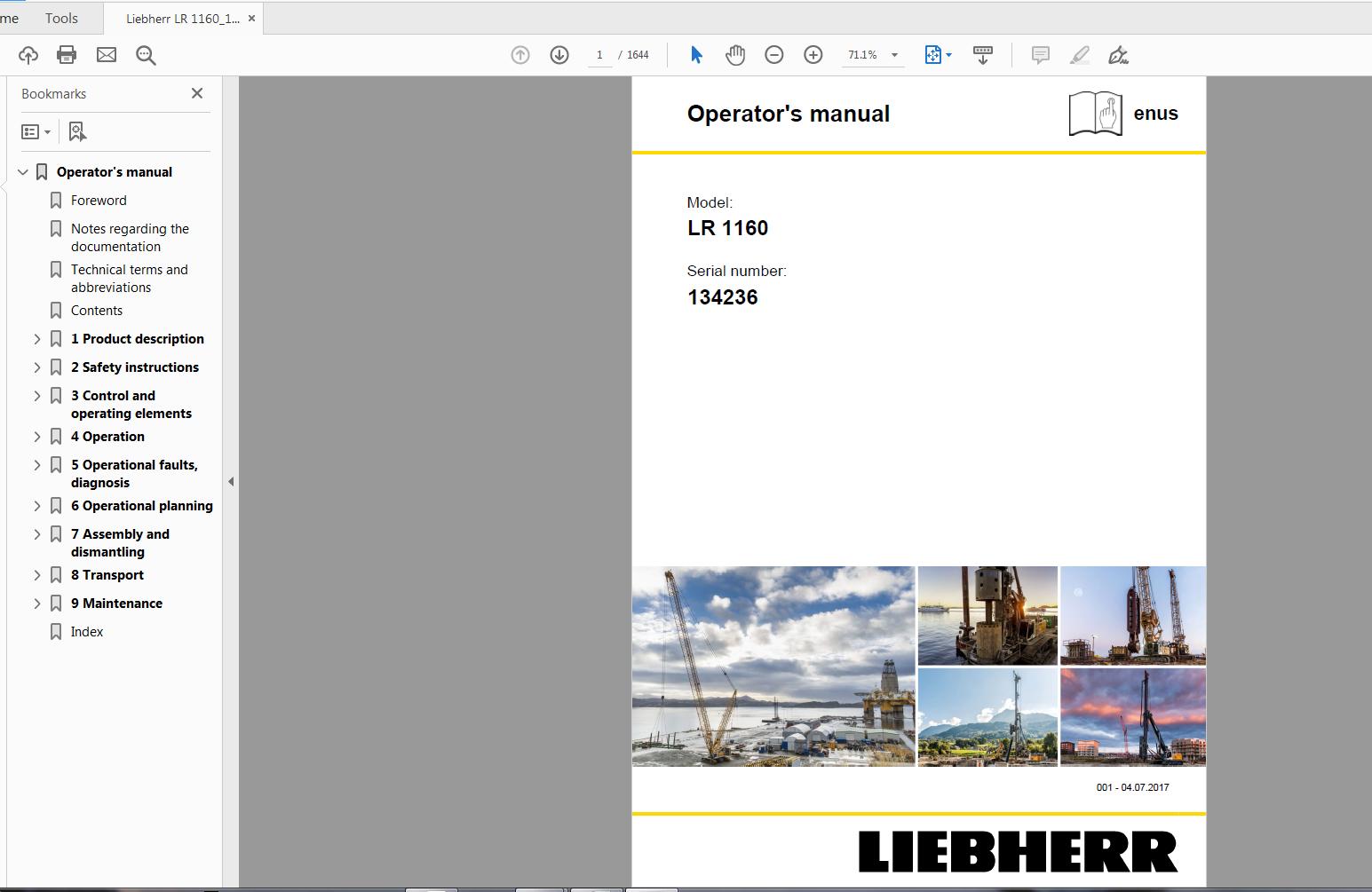Viewport: 1372px width, 892px height.
Task: Open the zoom level 71.1% dropdown
Action: pos(894,55)
